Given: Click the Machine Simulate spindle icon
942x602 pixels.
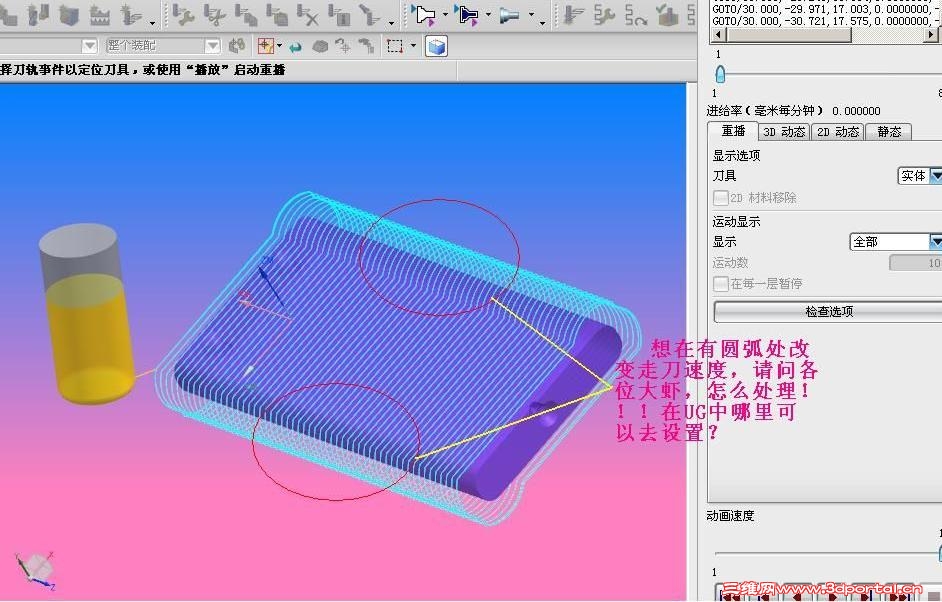Looking at the screenshot, I should point(509,14).
